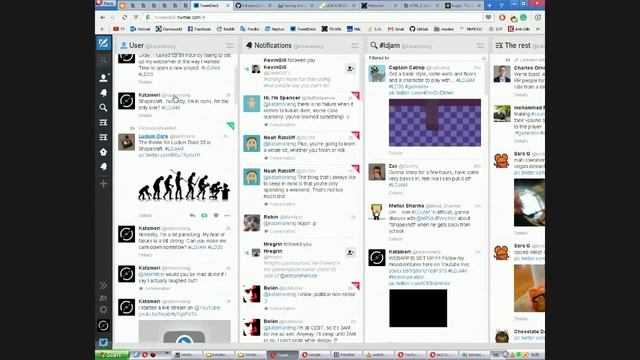
Task: Open Notifications column options menu
Action: click(x=355, y=46)
